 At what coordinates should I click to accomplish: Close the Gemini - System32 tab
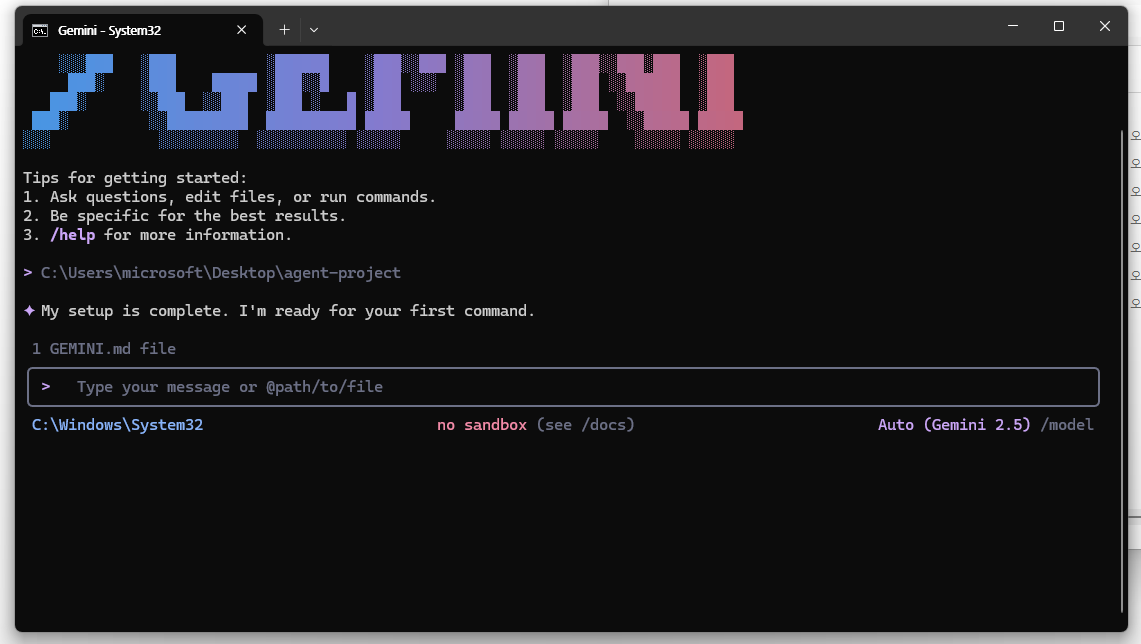tap(241, 30)
